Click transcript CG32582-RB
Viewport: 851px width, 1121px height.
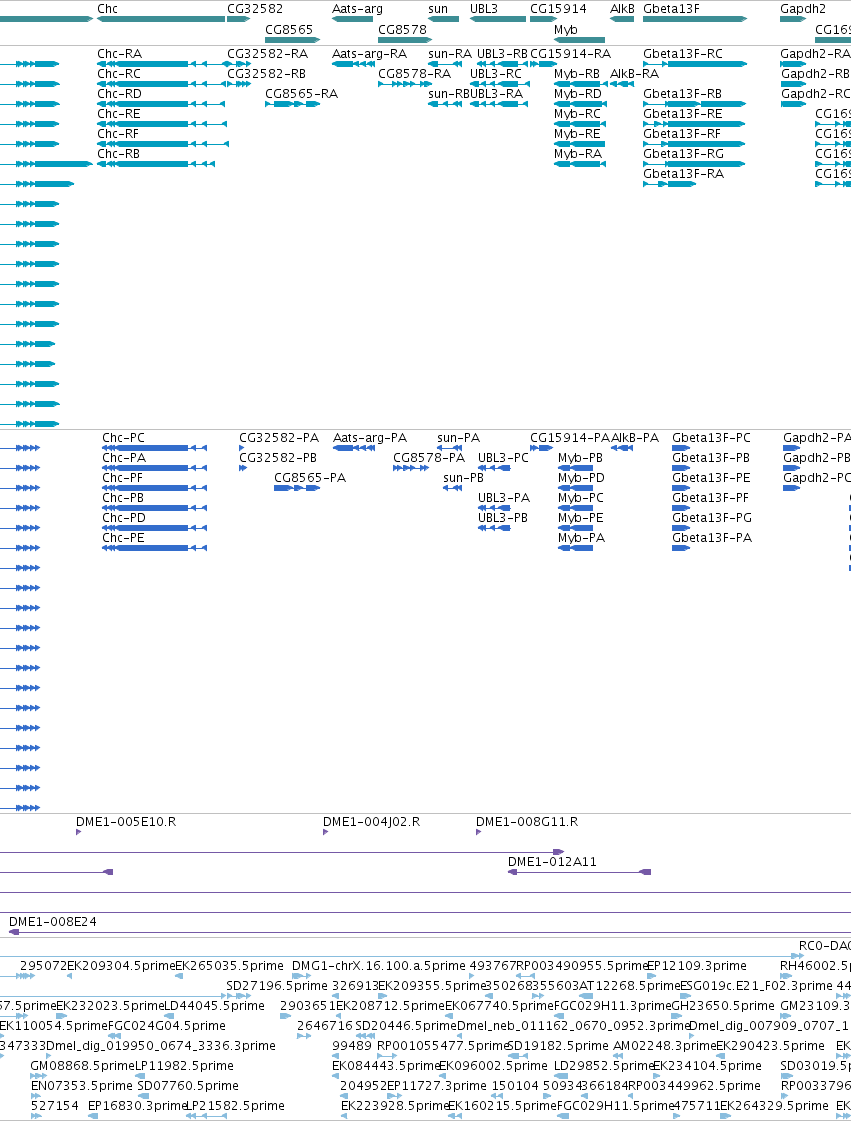pos(267,74)
